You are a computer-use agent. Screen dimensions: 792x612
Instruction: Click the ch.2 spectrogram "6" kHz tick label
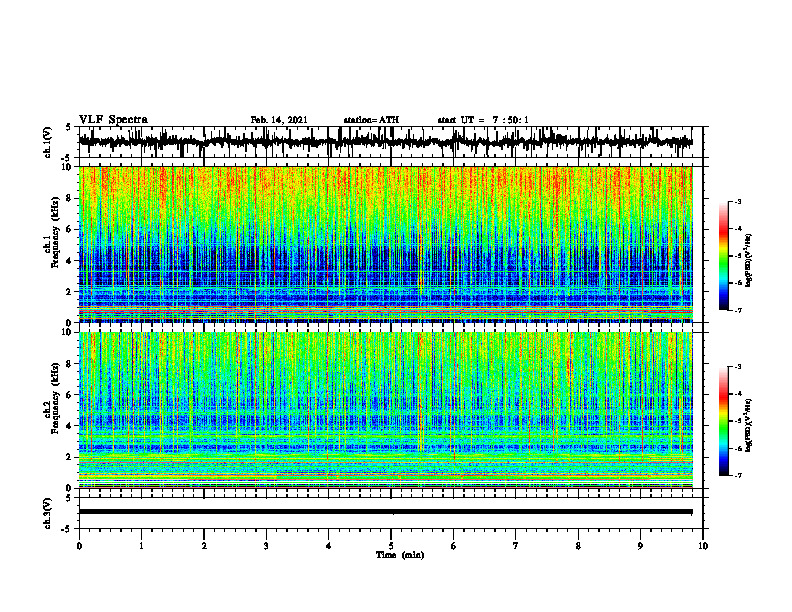[70, 394]
